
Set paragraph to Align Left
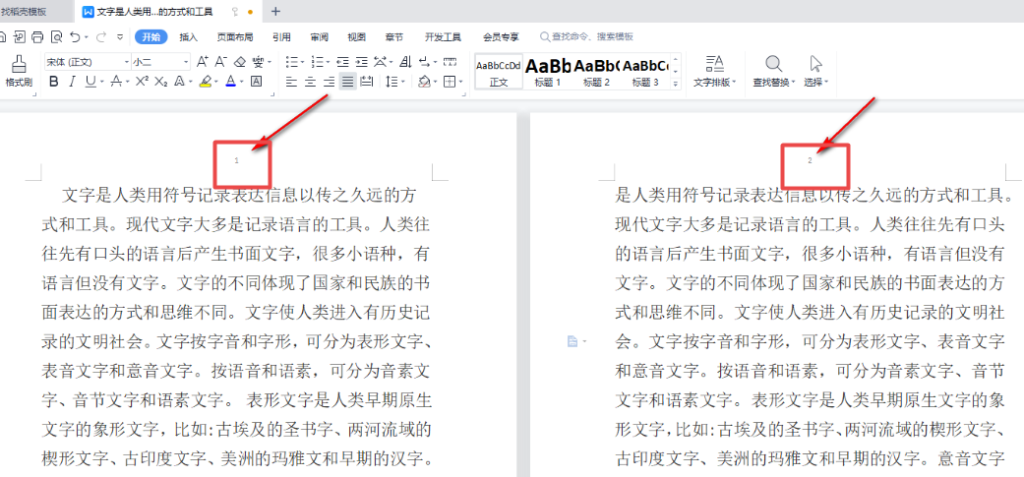pyautogui.click(x=291, y=82)
